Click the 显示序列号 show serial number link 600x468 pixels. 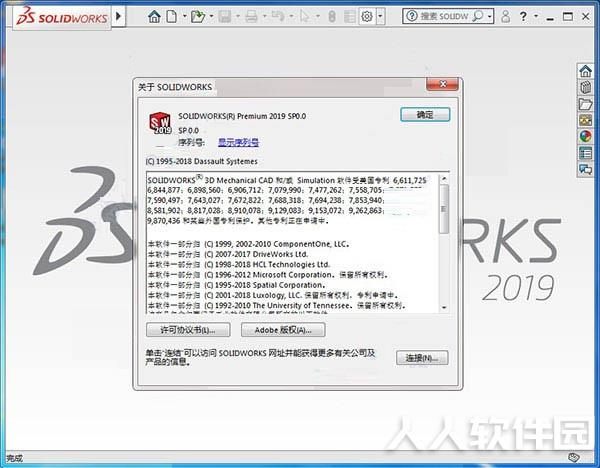pos(238,142)
